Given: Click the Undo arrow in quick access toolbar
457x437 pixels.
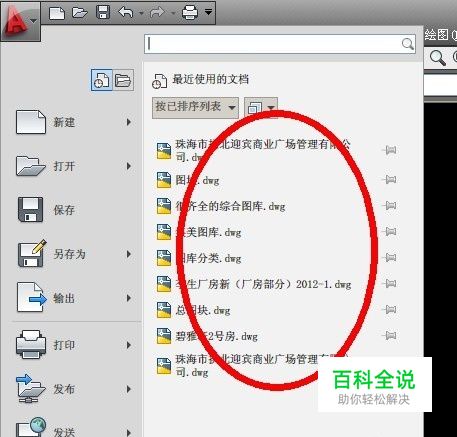Looking at the screenshot, I should tap(126, 13).
